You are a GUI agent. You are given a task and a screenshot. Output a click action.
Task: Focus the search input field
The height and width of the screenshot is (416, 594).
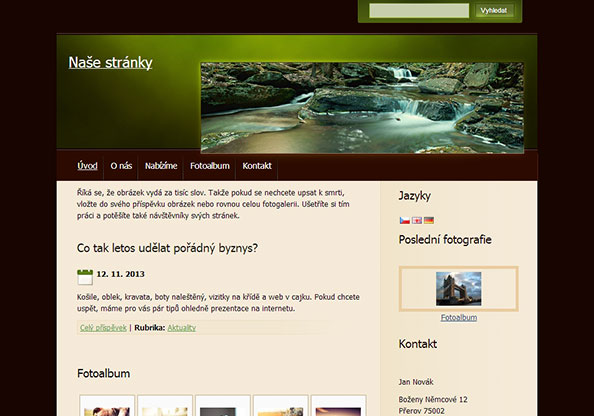(419, 11)
